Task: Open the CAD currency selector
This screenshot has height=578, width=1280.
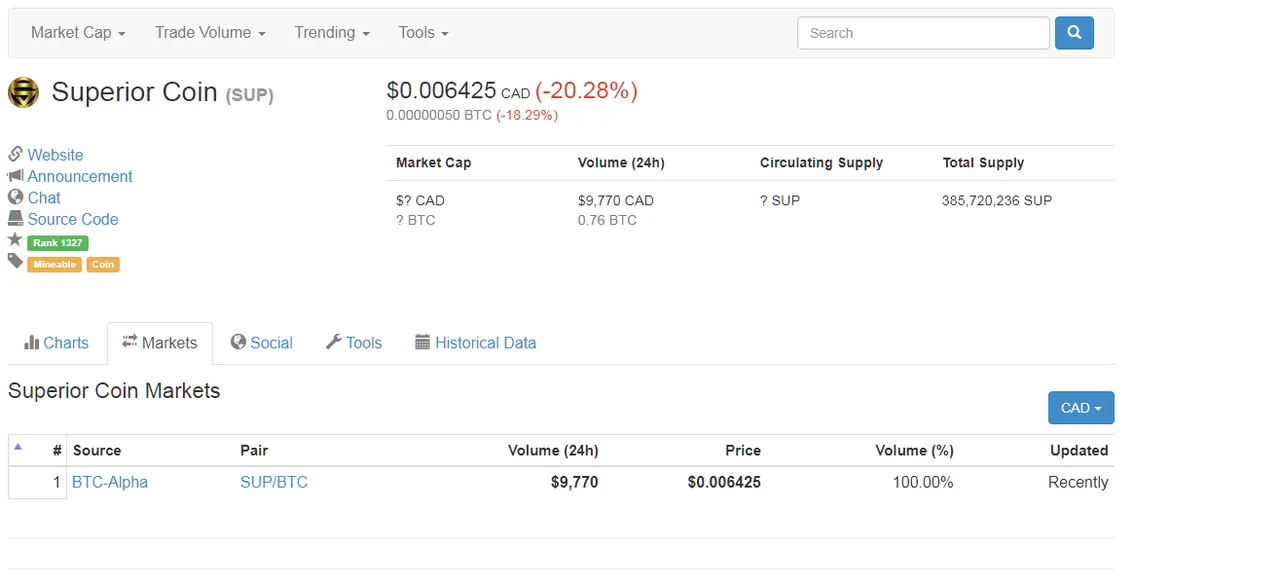Action: (x=1081, y=408)
